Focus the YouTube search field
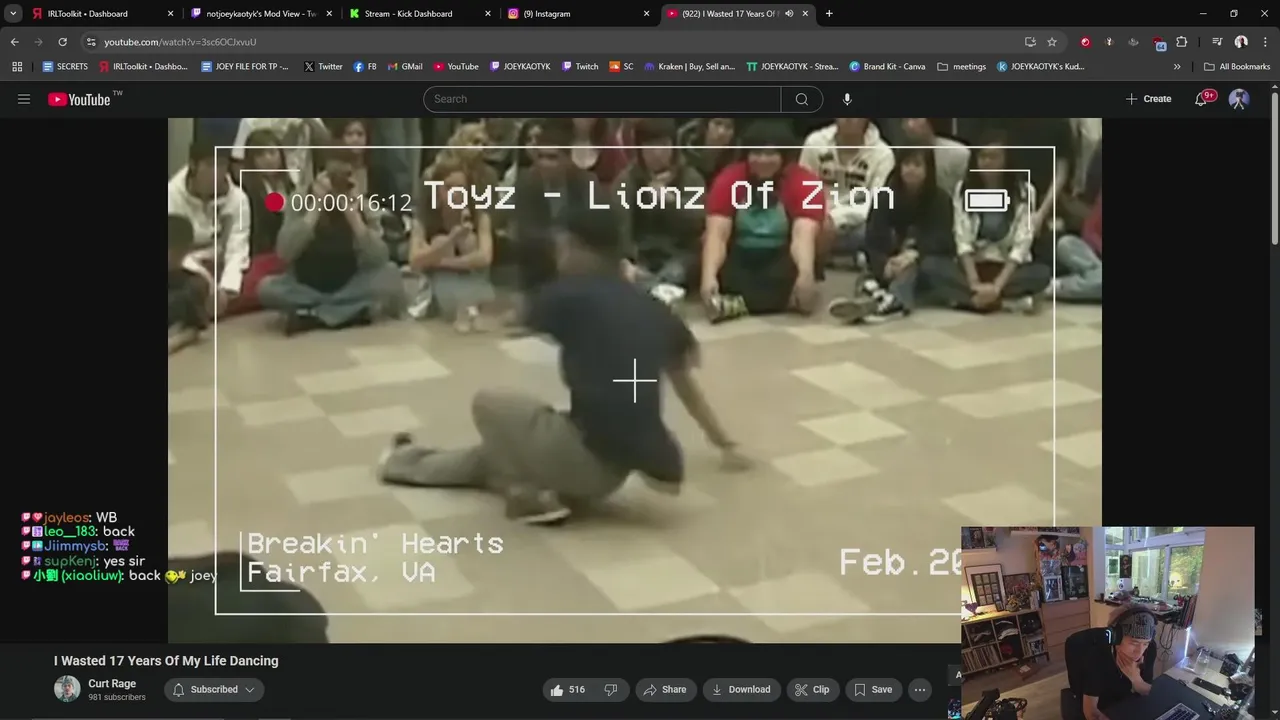 (x=602, y=99)
